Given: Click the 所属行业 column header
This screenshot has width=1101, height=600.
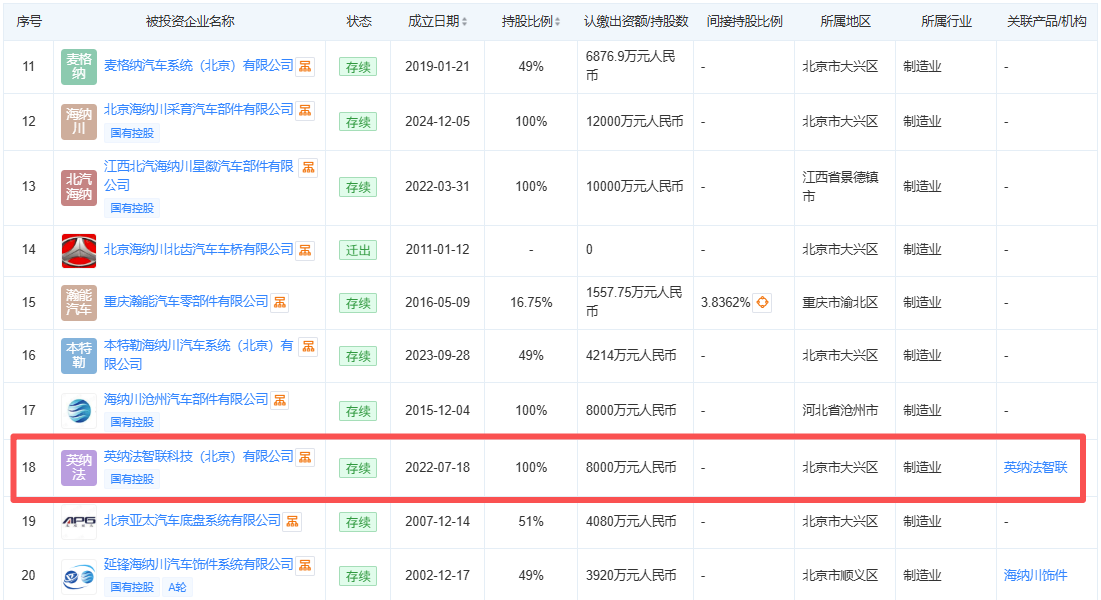Looking at the screenshot, I should pos(947,22).
